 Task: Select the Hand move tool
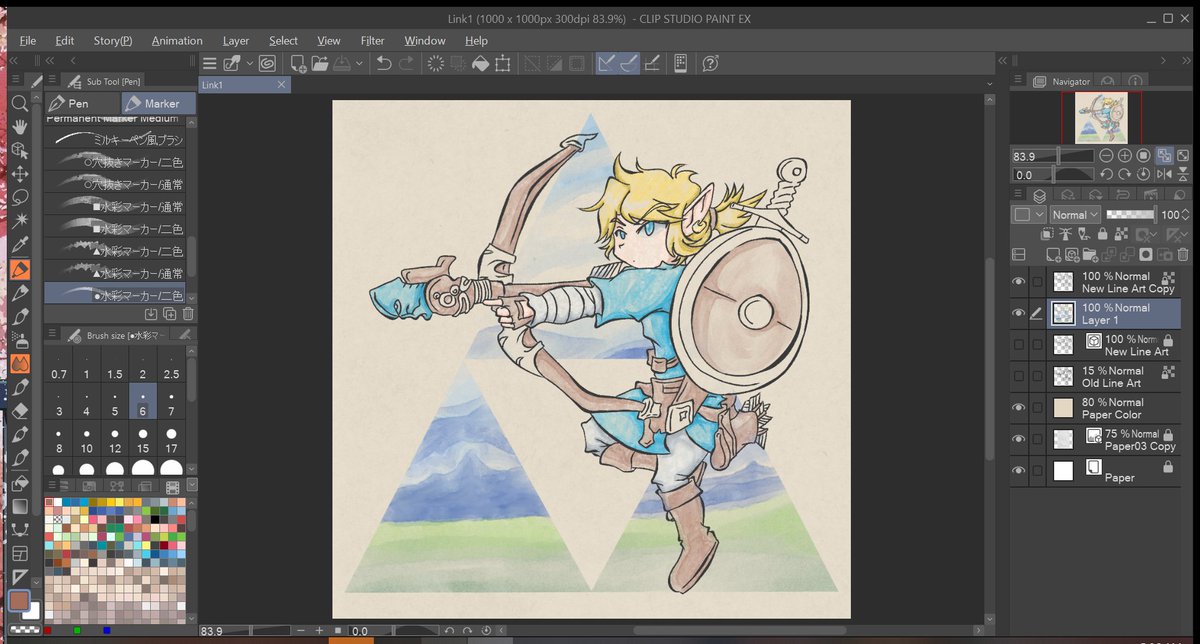click(19, 126)
